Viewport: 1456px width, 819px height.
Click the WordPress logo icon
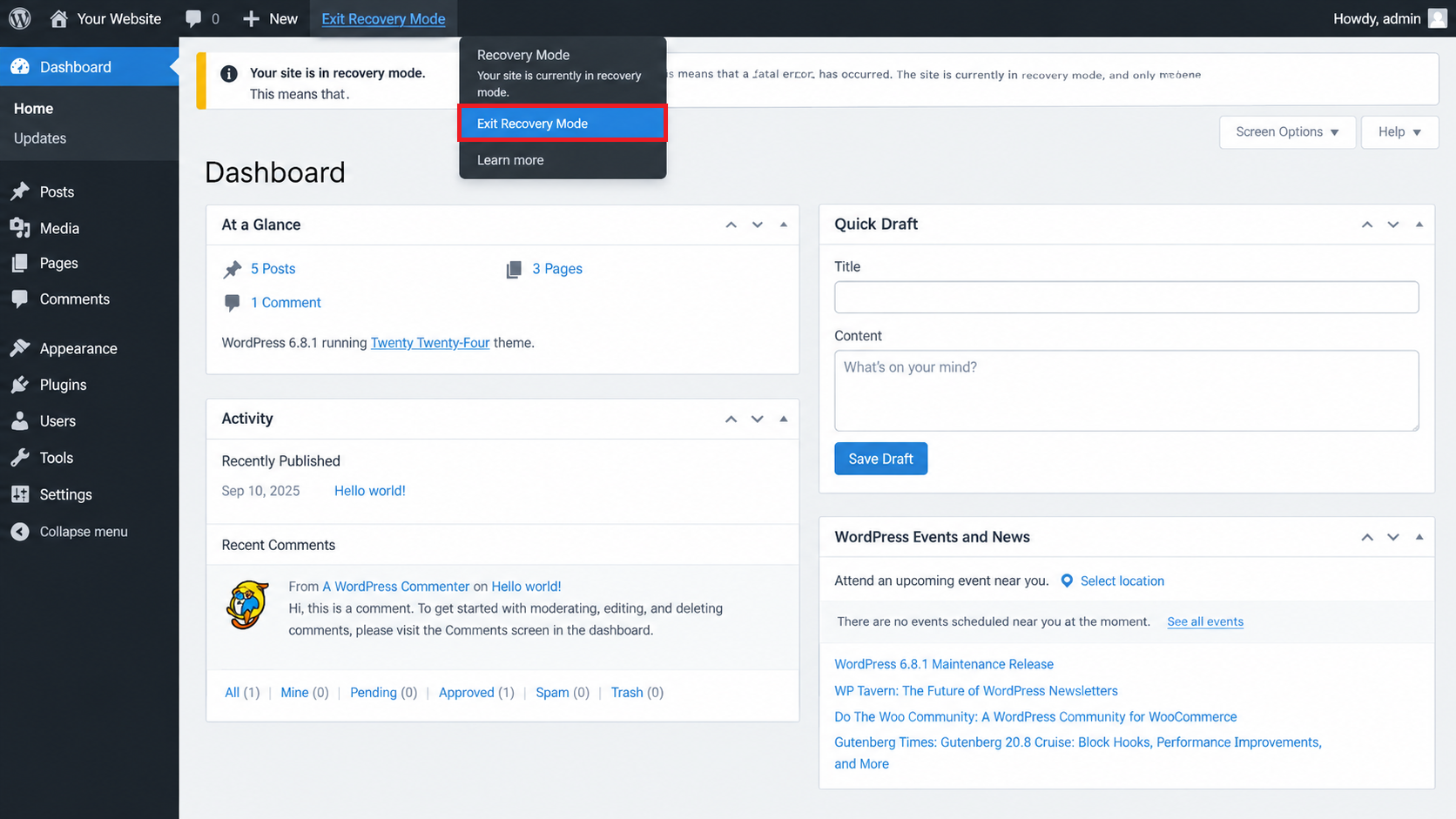20,18
